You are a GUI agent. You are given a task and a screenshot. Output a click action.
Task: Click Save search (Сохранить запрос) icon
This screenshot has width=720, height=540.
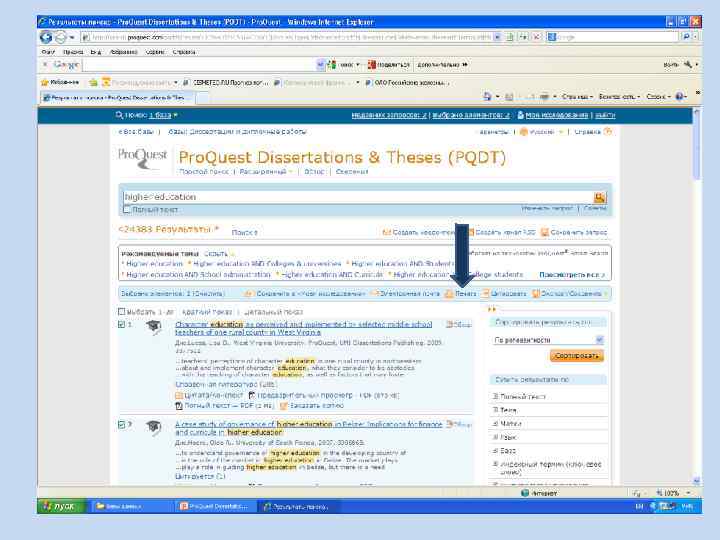point(545,232)
